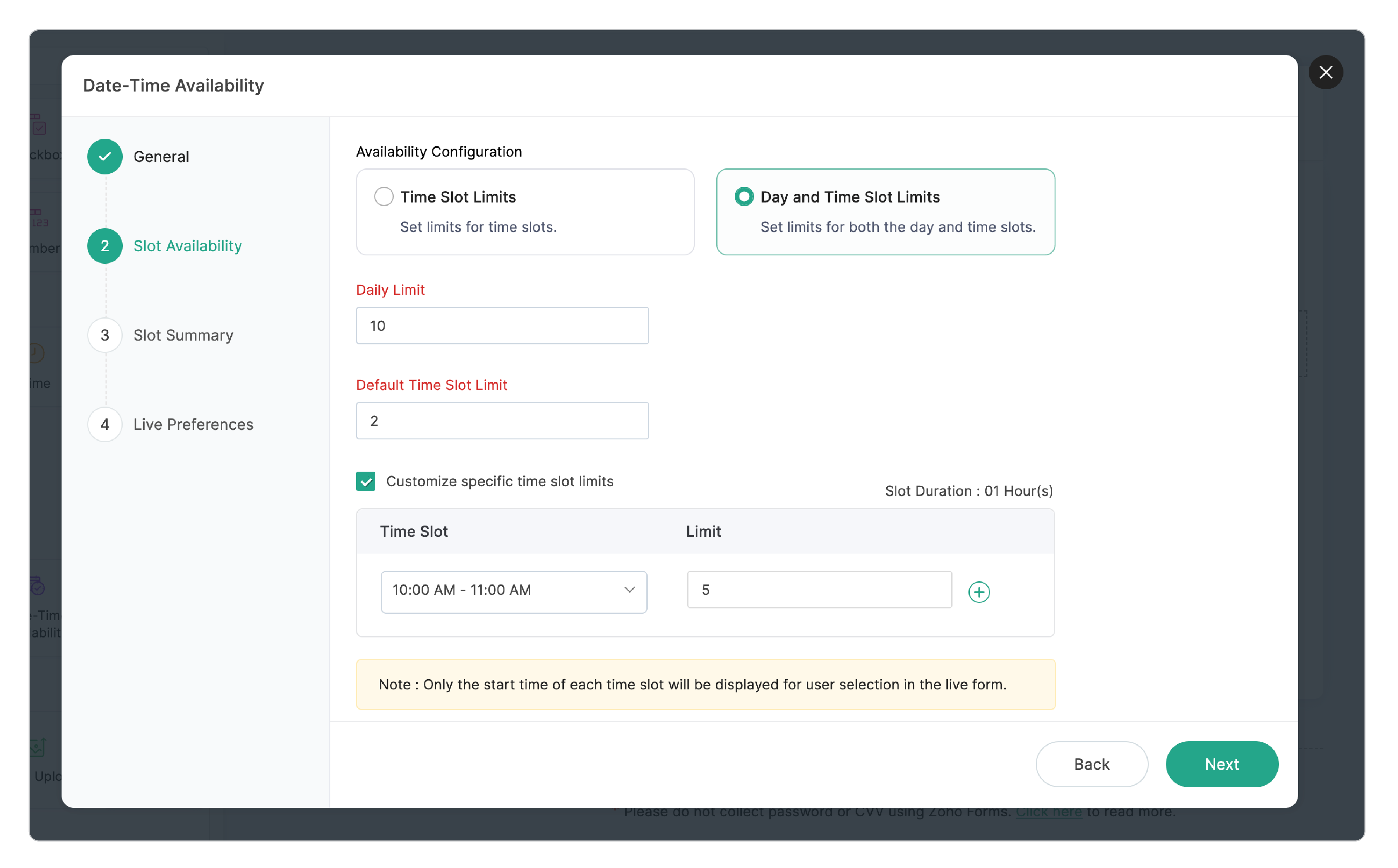Close the Date-Time Availability dialog

point(1325,72)
